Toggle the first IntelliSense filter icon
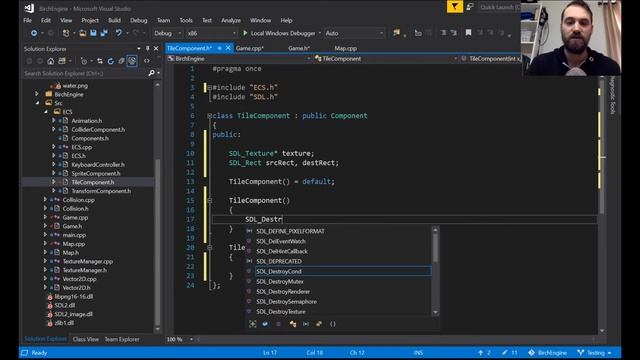Viewport: 640px width, 360px height. click(x=253, y=324)
